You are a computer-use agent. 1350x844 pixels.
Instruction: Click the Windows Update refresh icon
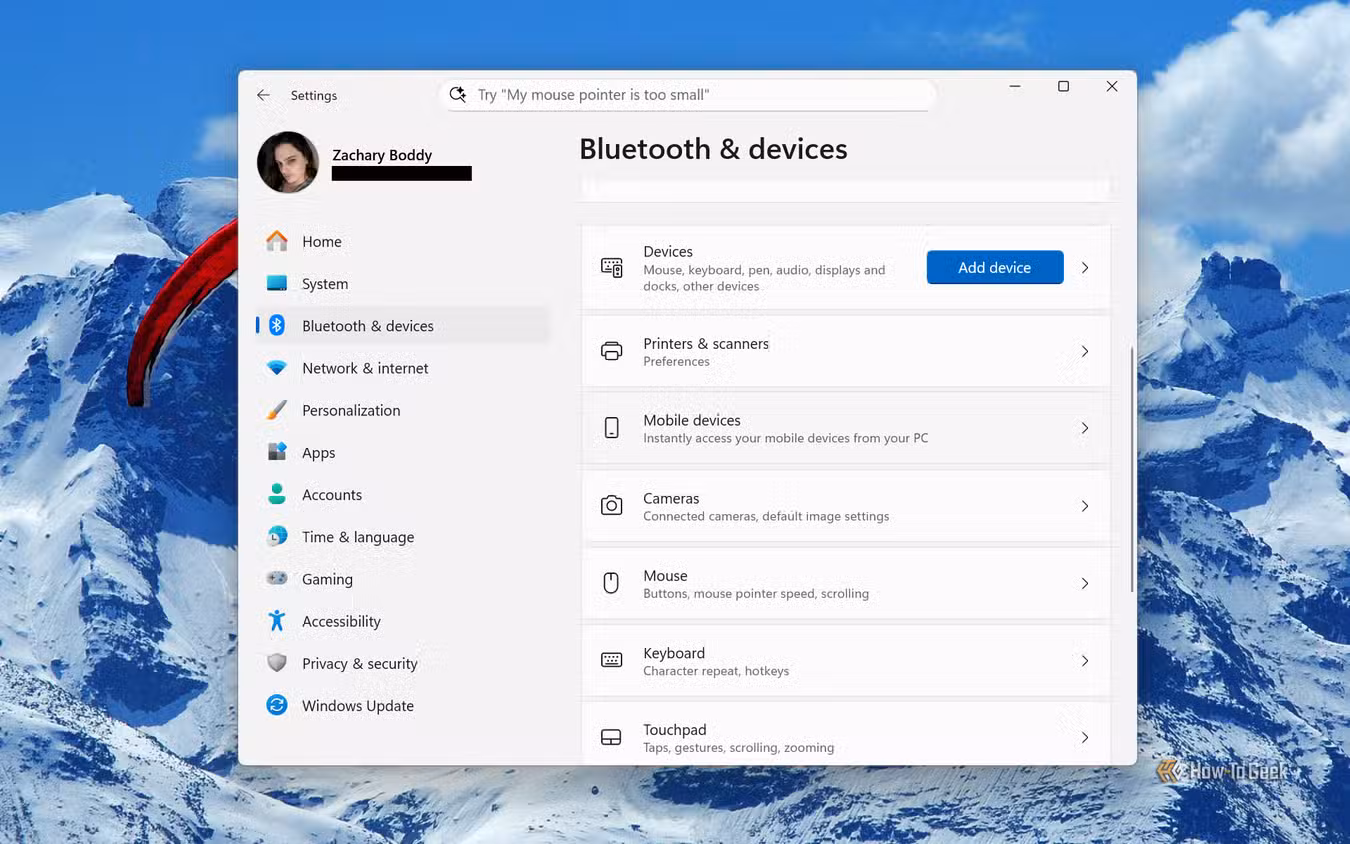(x=277, y=705)
